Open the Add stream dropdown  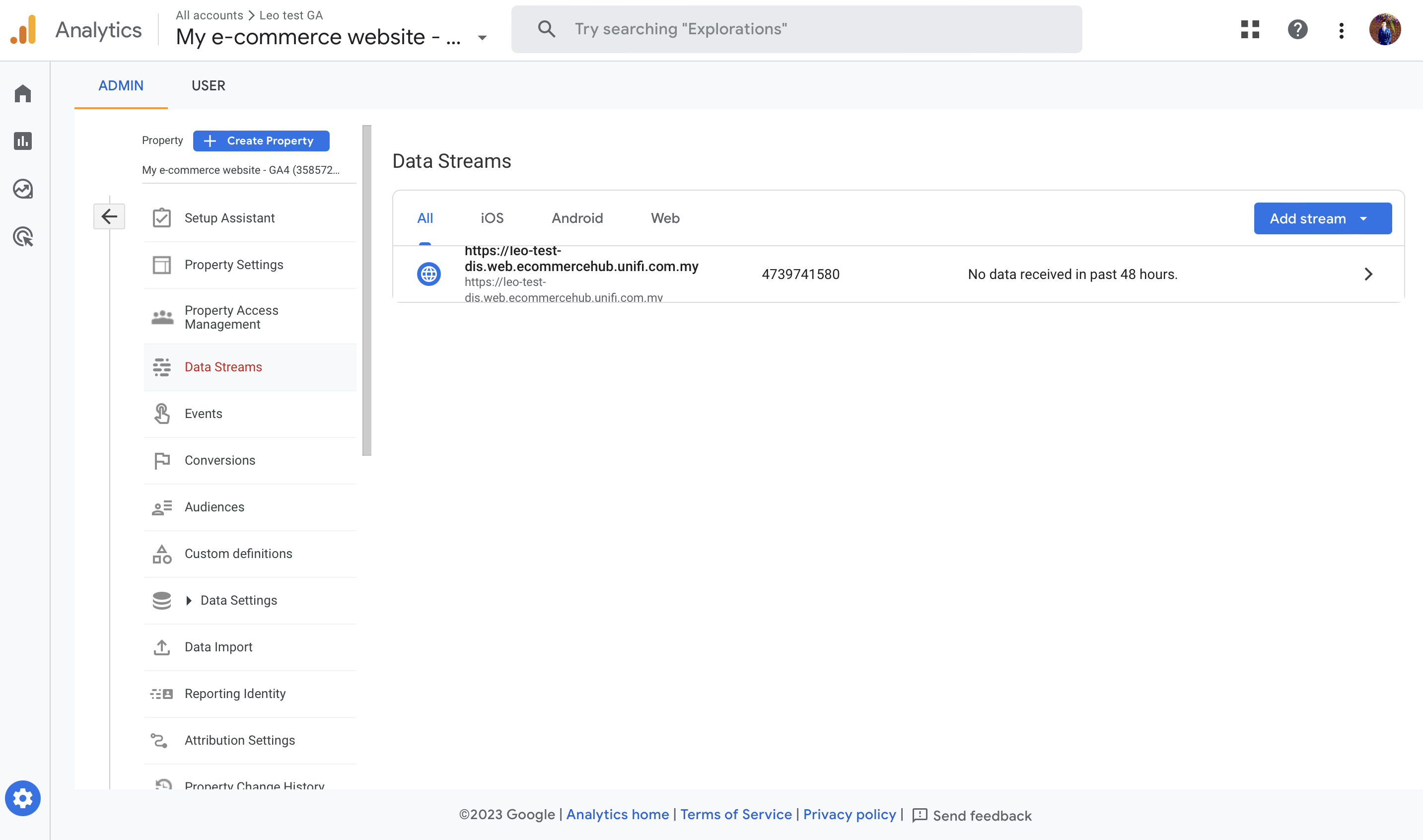[1322, 218]
